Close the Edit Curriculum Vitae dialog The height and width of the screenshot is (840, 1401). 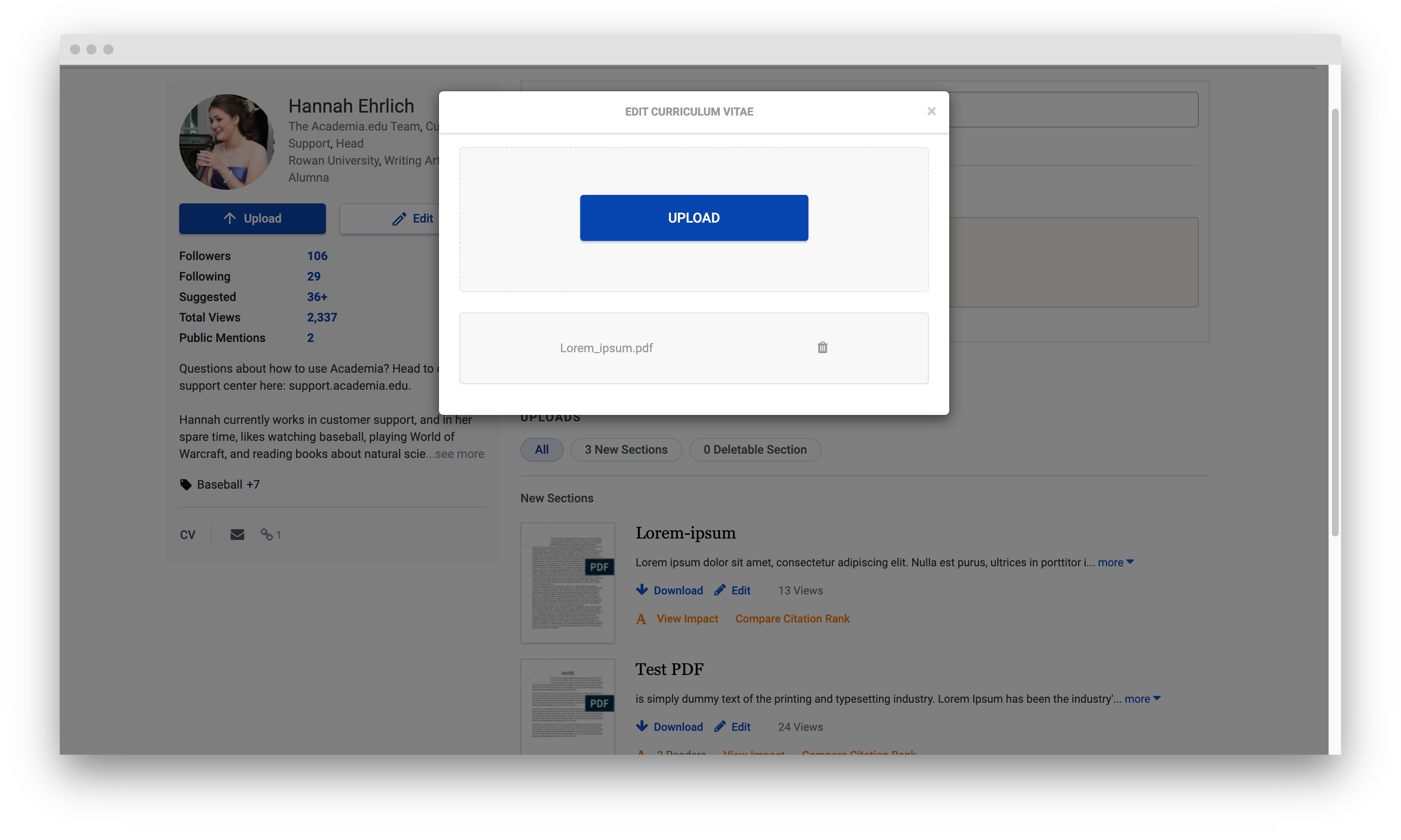[931, 111]
